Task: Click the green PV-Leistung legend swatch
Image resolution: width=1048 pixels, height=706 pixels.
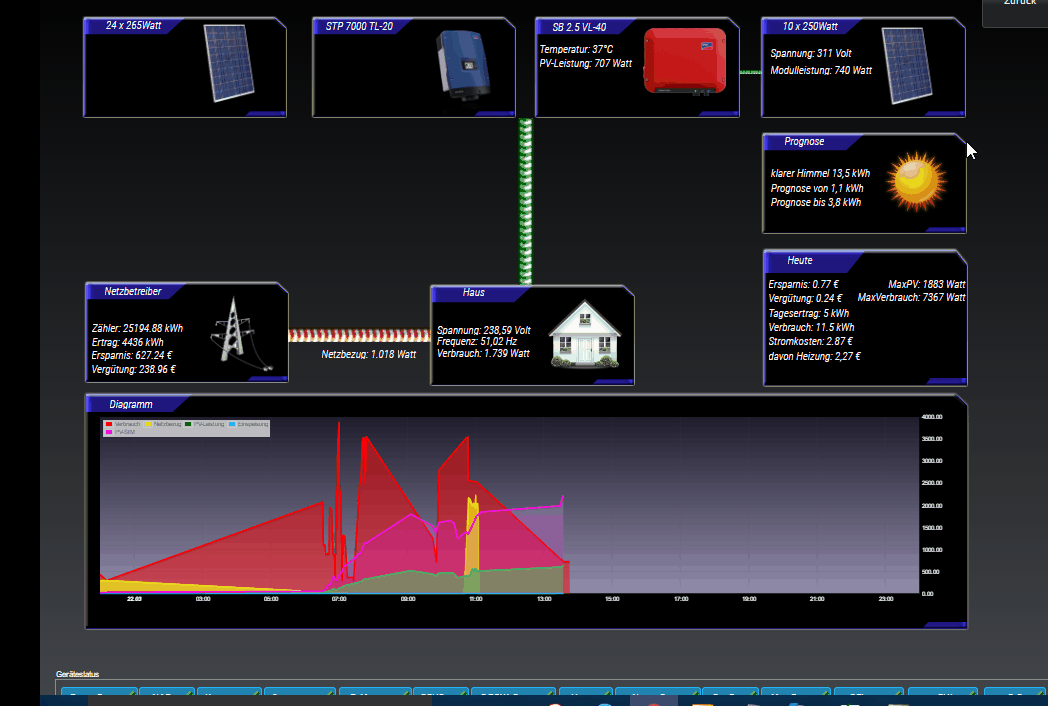Action: (x=187, y=424)
